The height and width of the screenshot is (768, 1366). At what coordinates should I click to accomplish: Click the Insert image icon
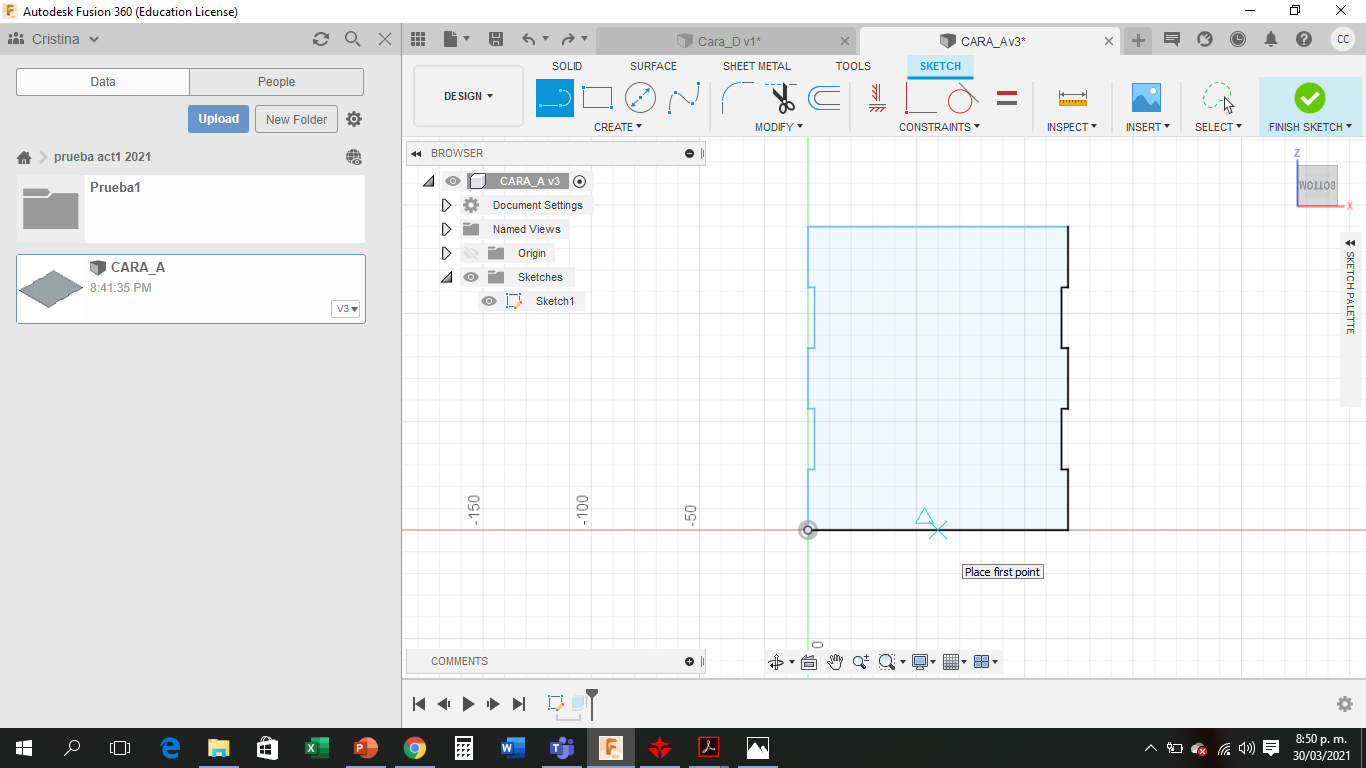[1146, 98]
